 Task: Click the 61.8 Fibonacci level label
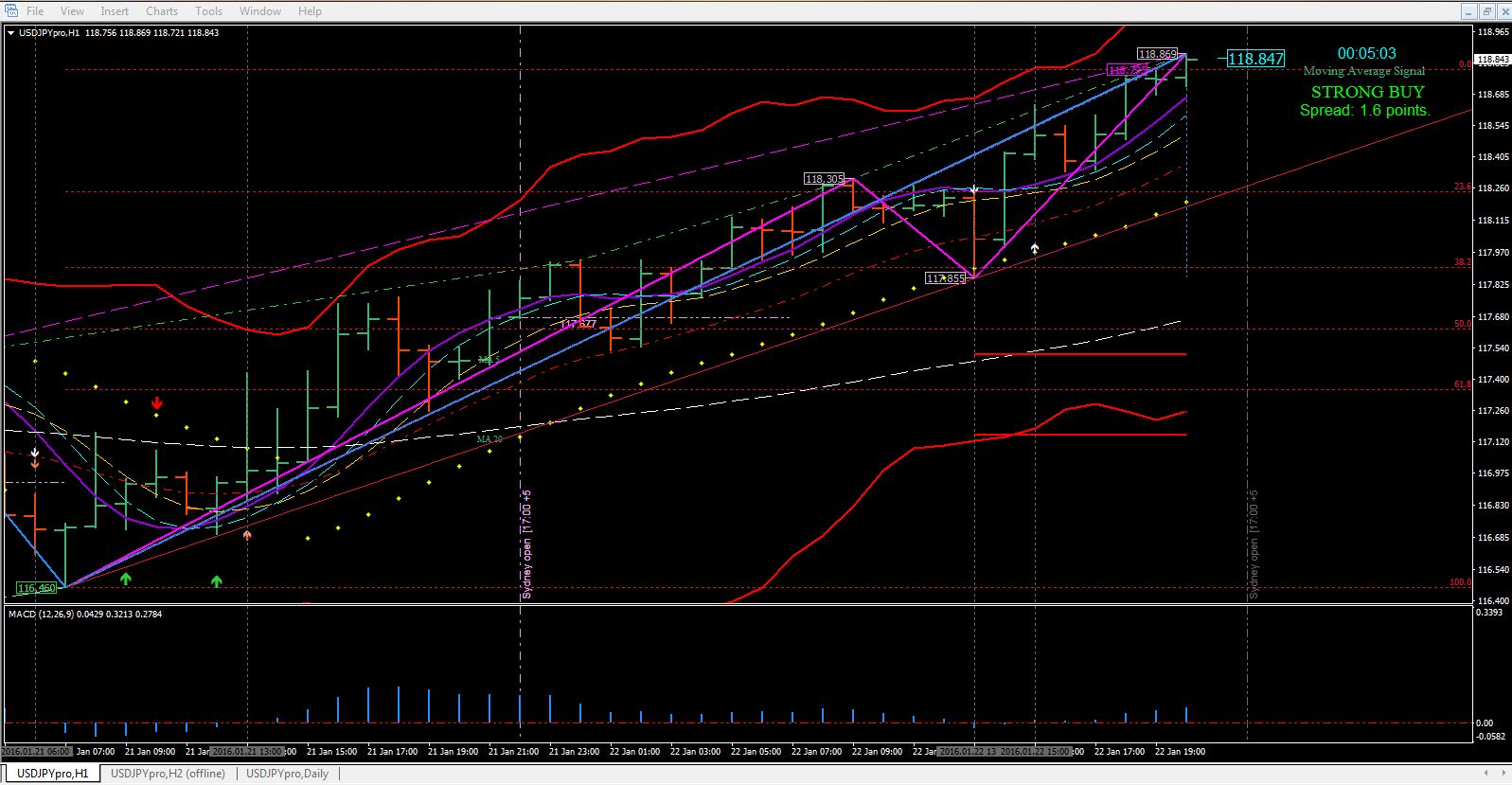click(1463, 384)
